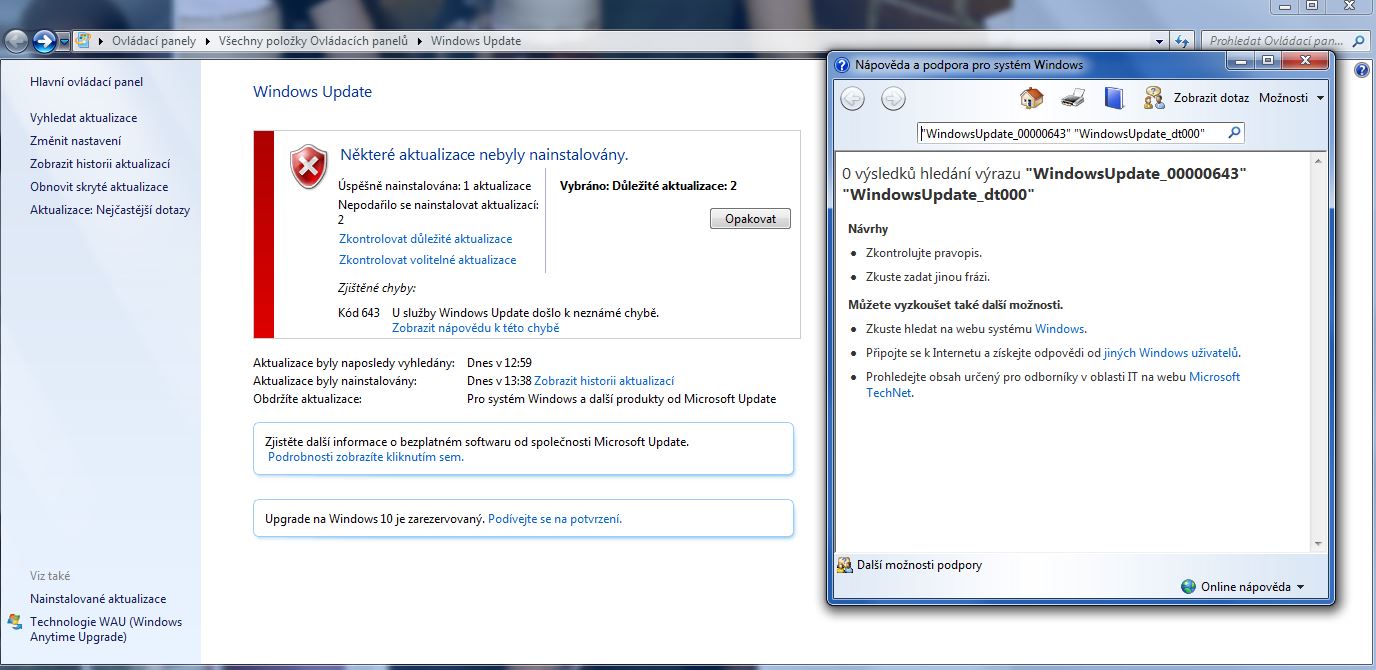Screen dimensions: 1376x670
Task: Go forward in Help window
Action: [893, 98]
